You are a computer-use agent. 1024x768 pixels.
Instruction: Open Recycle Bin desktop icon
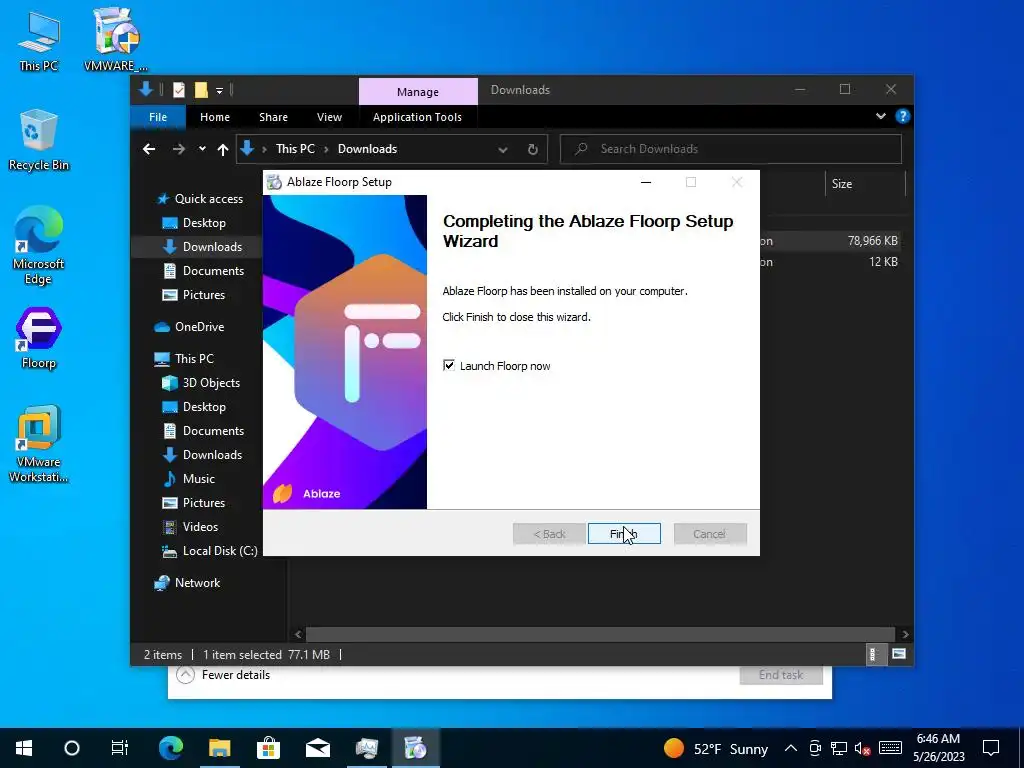pyautogui.click(x=39, y=140)
